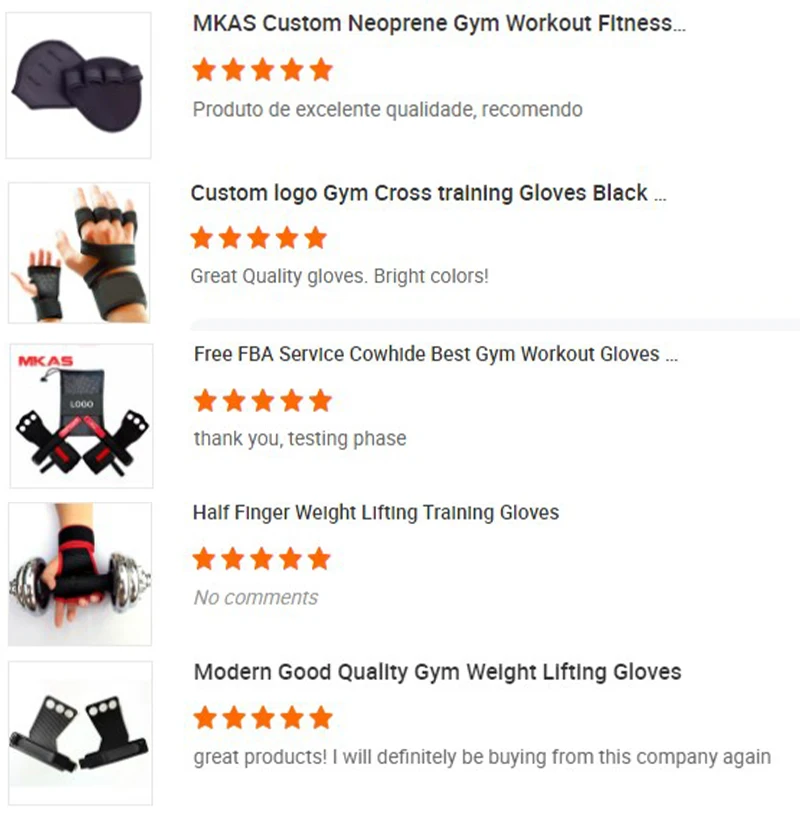Click the star rating under Cross training Gloves
The image size is (800, 826).
coord(259,238)
